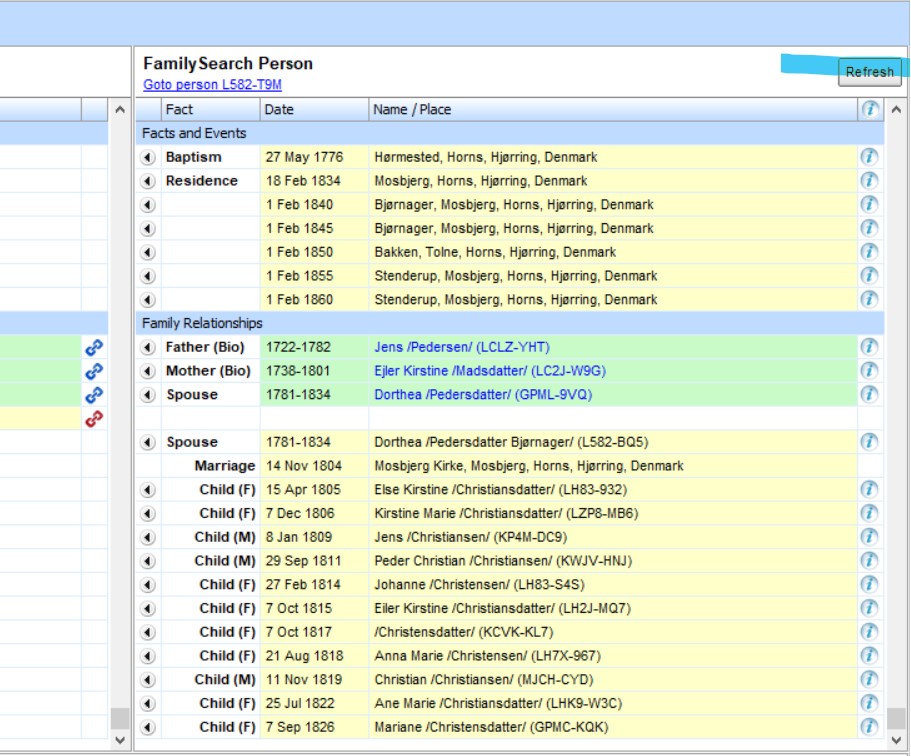This screenshot has height=756, width=911.
Task: Select Stenderup residence dated 1 Feb 1855
Action: tap(510, 276)
